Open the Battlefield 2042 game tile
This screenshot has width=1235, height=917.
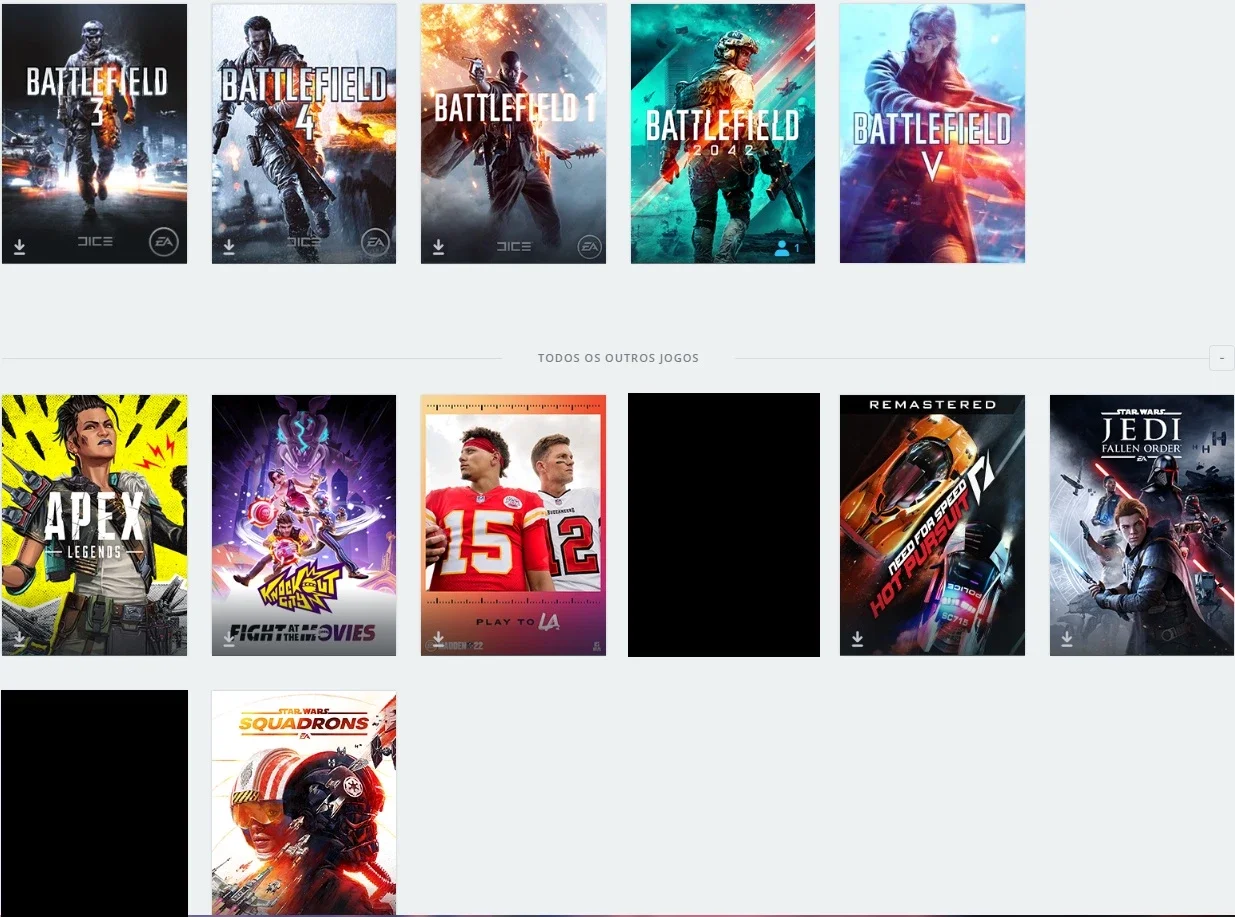coord(723,134)
